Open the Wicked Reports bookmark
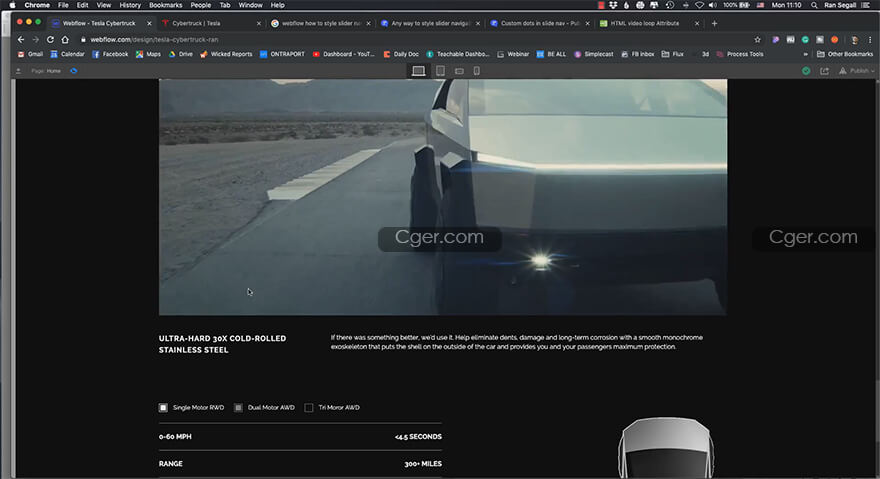Screen dimensions: 880x479 [x=226, y=54]
